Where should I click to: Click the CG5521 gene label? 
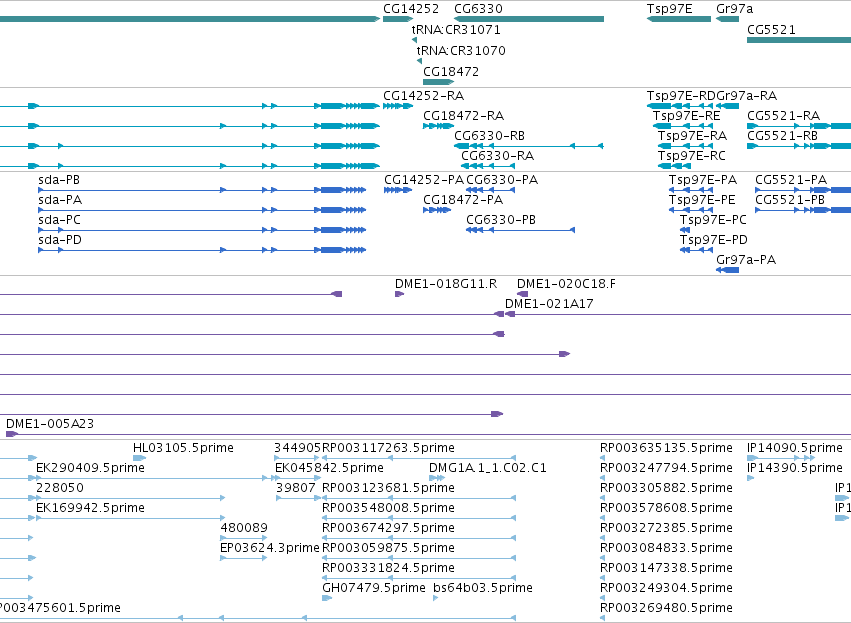coord(771,30)
